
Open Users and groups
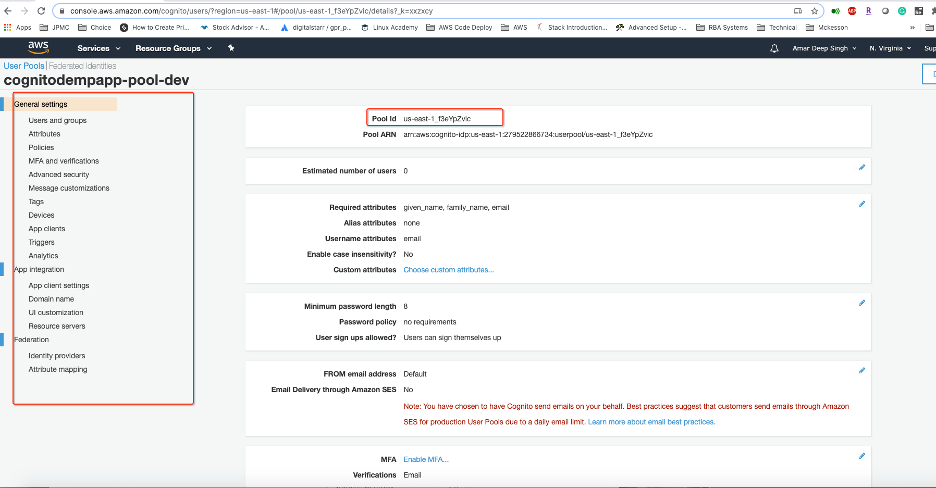57,121
